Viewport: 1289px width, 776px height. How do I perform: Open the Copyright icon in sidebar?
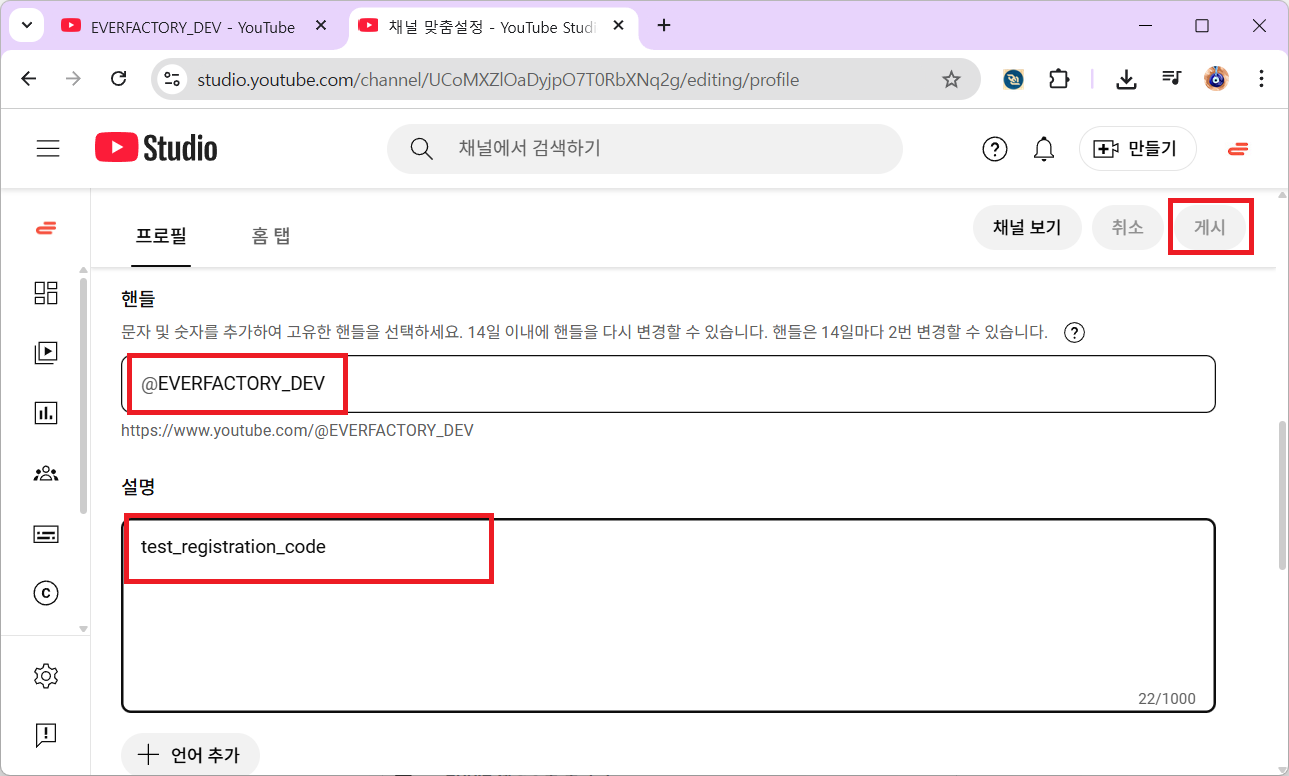click(x=46, y=593)
